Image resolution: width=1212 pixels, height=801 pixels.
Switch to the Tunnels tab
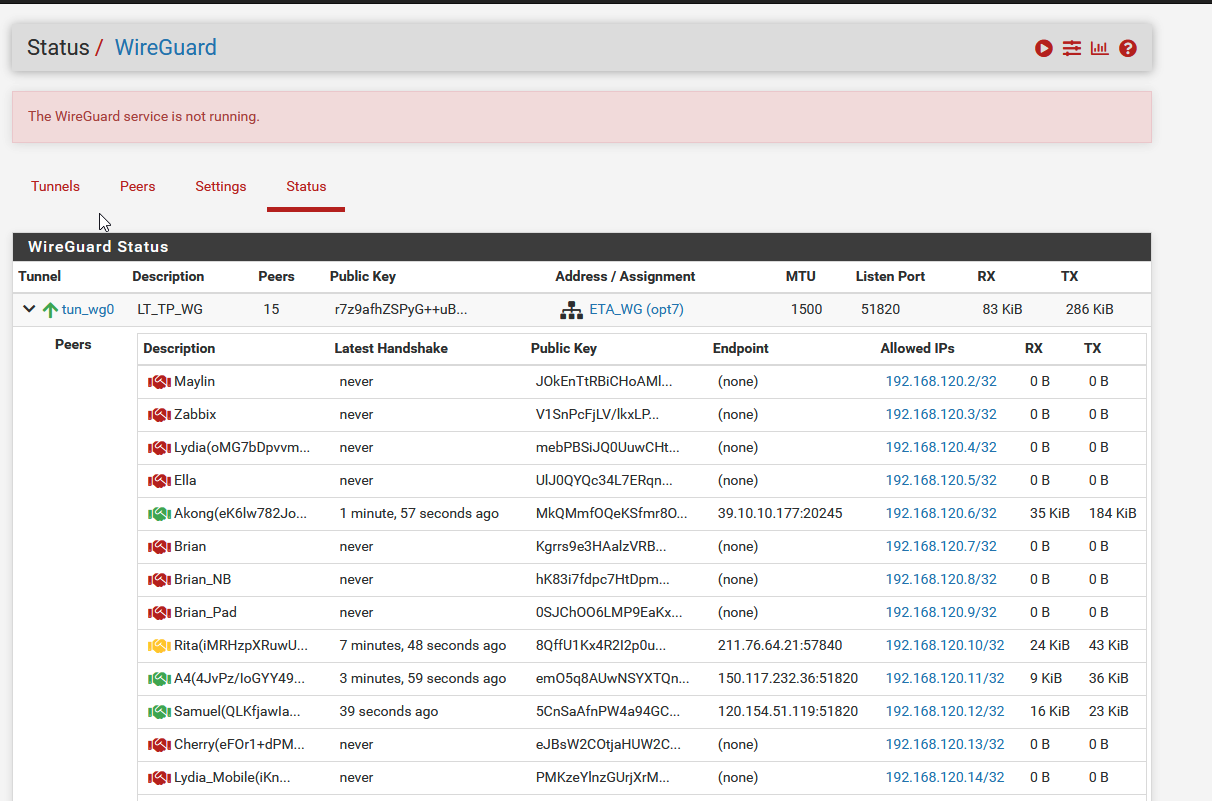point(55,187)
